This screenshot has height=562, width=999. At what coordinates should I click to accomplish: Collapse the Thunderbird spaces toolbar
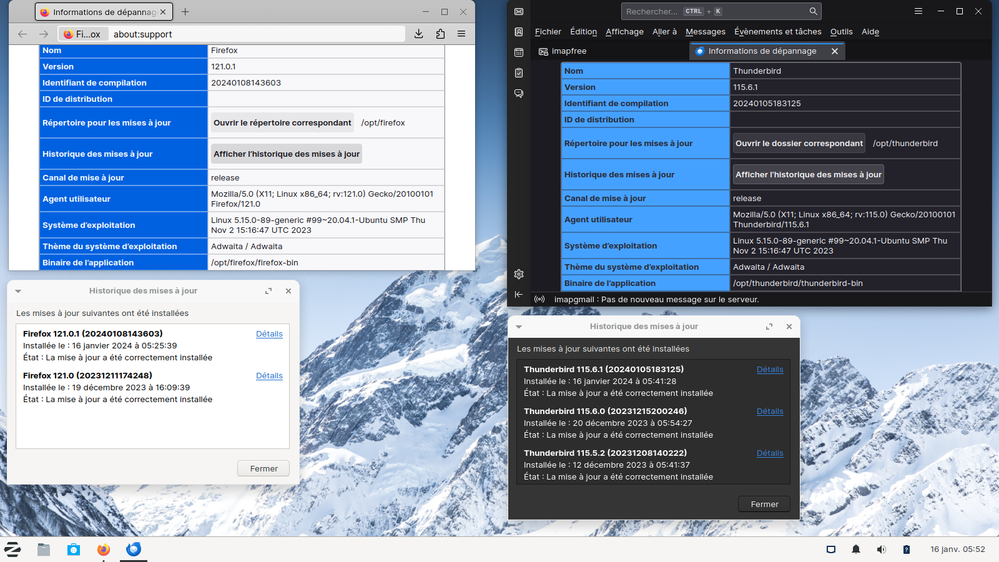(519, 294)
